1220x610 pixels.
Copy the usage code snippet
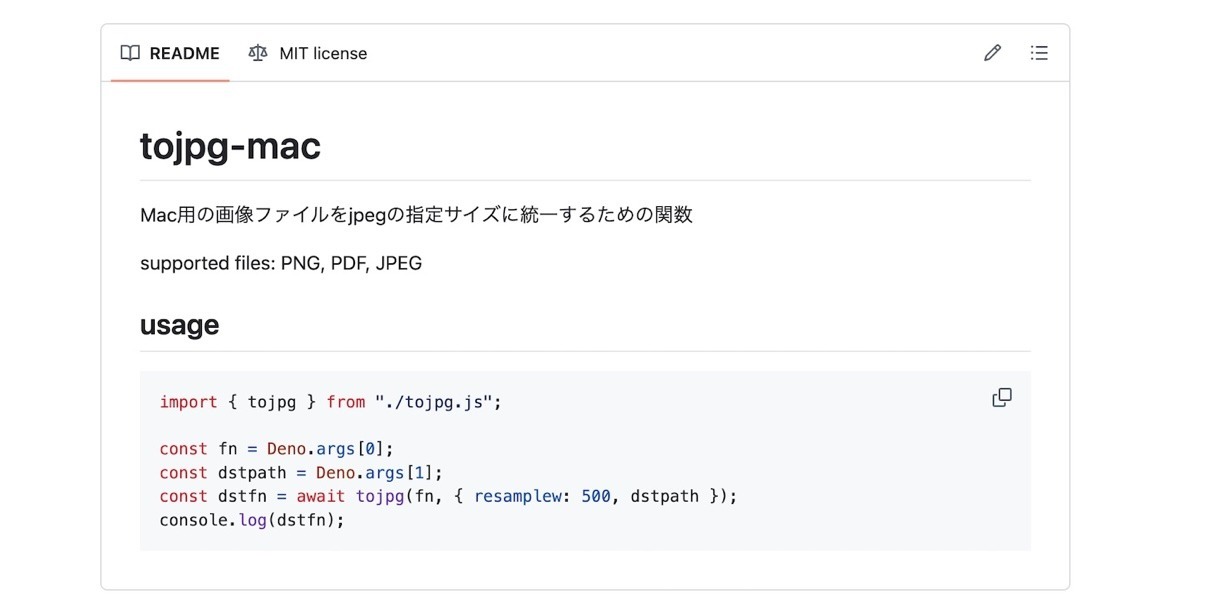pos(1001,398)
